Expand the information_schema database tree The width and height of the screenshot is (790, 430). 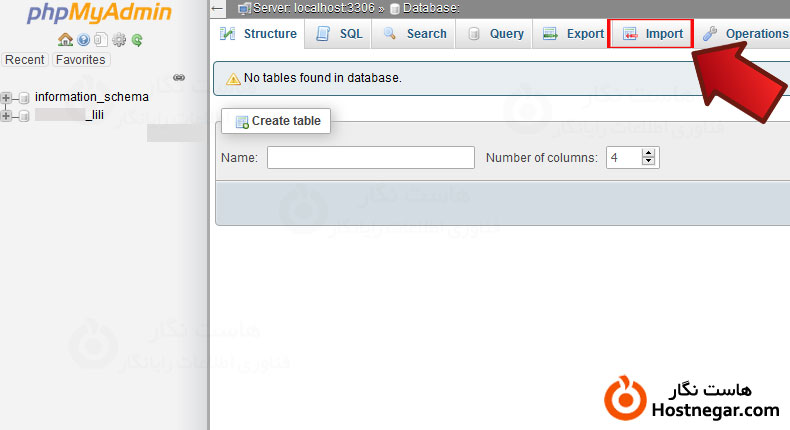coord(7,98)
